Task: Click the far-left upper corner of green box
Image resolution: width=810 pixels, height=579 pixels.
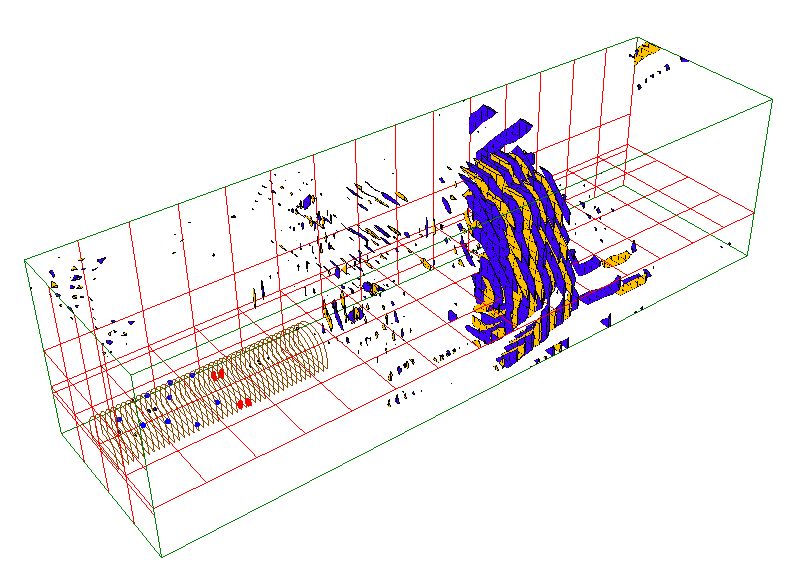Action: [x=26, y=258]
